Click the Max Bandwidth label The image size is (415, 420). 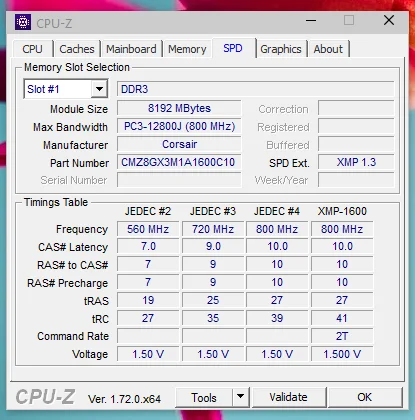(70, 127)
